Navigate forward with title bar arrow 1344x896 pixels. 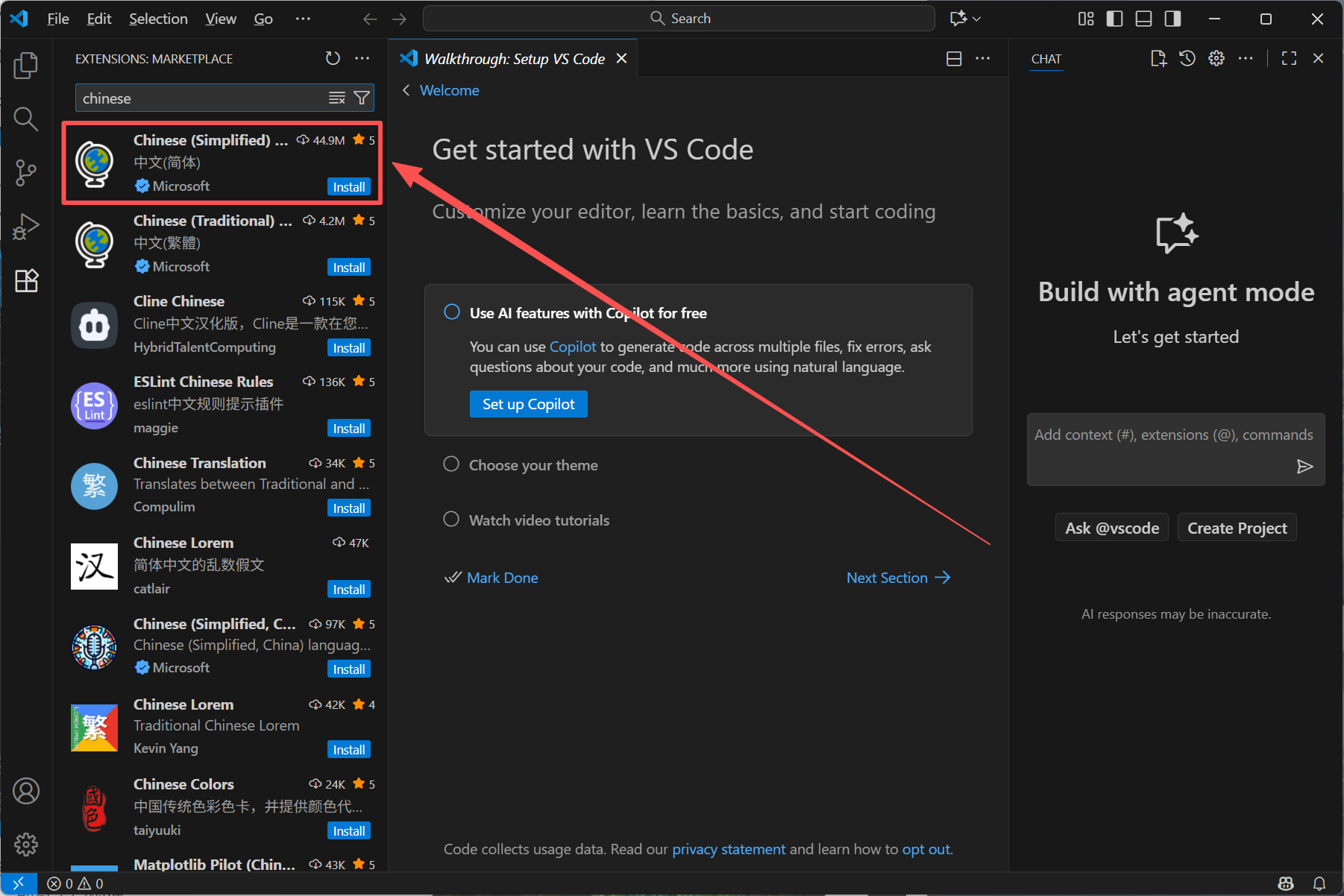click(x=400, y=19)
